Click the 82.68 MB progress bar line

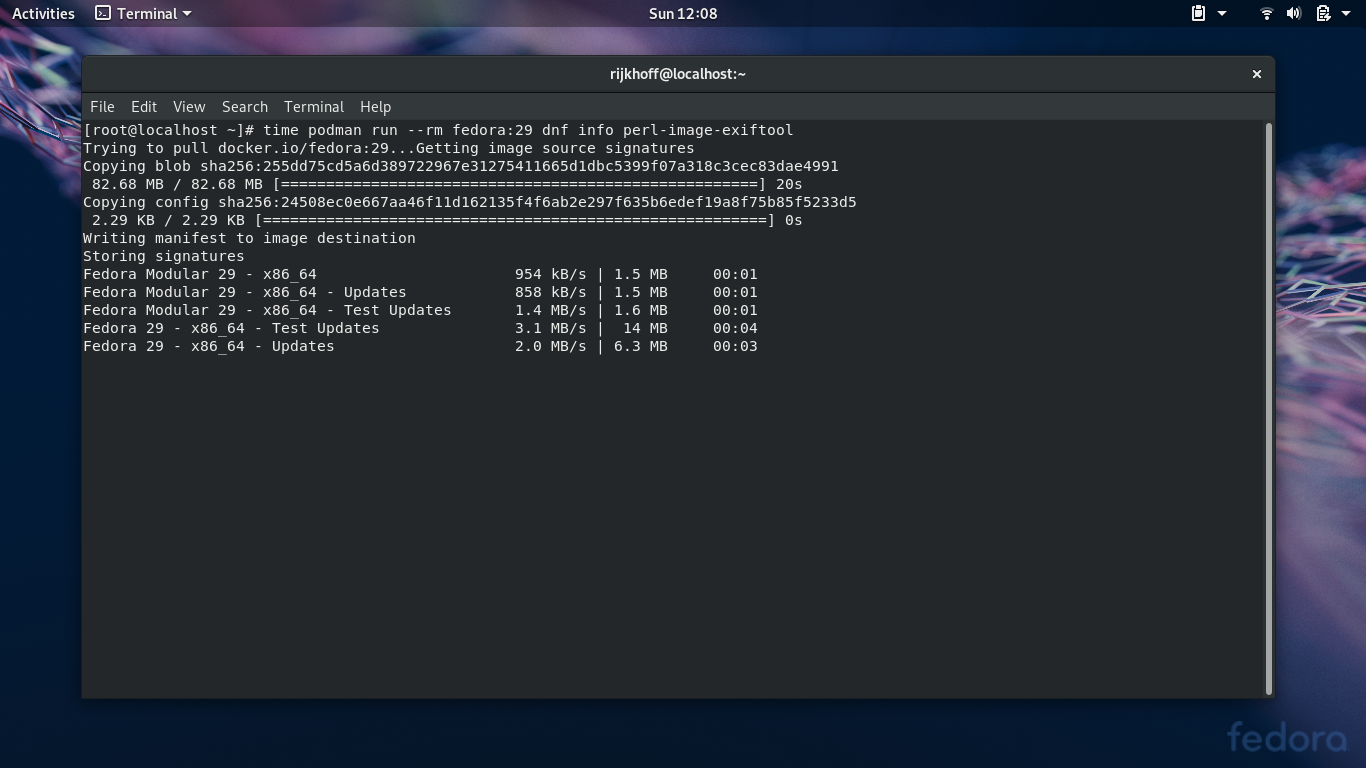click(447, 184)
